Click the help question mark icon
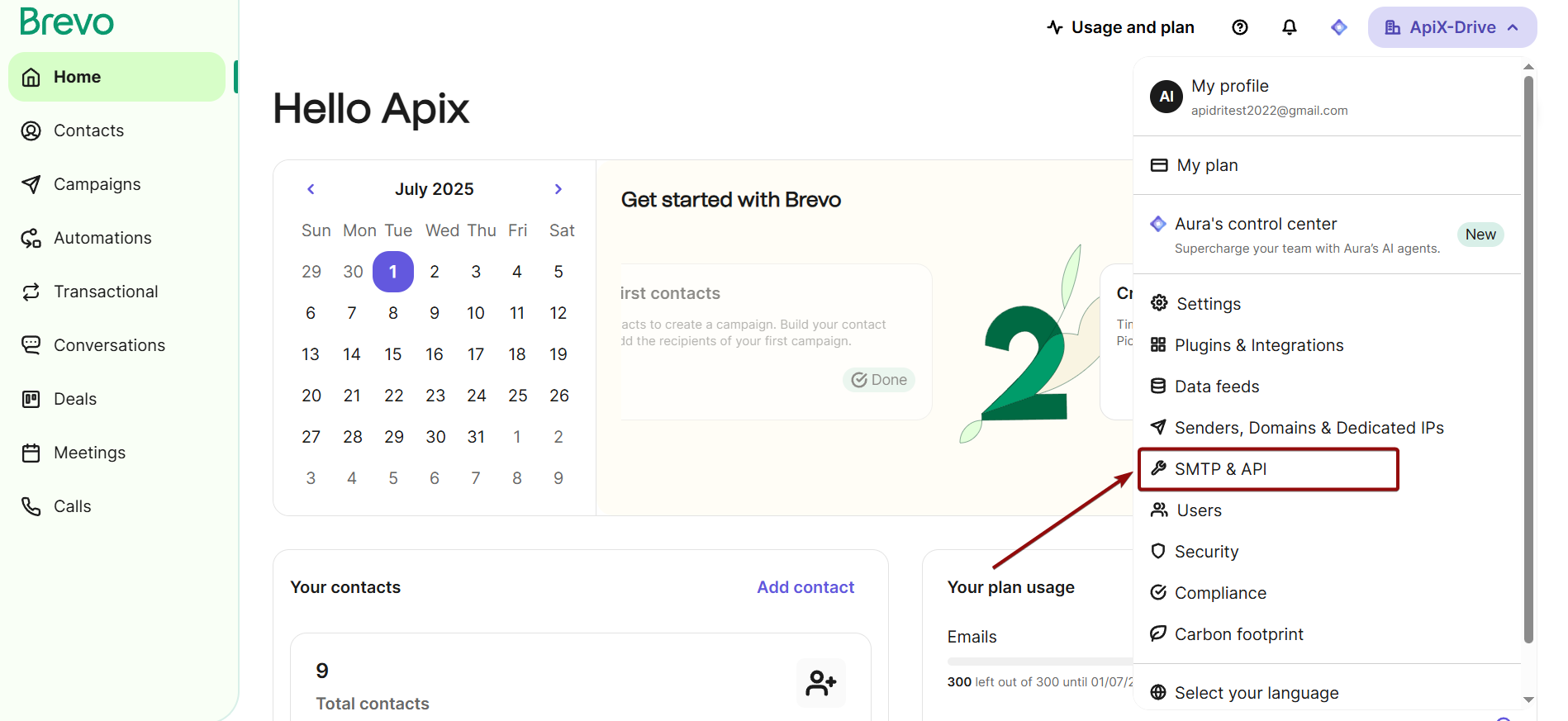 [x=1239, y=27]
